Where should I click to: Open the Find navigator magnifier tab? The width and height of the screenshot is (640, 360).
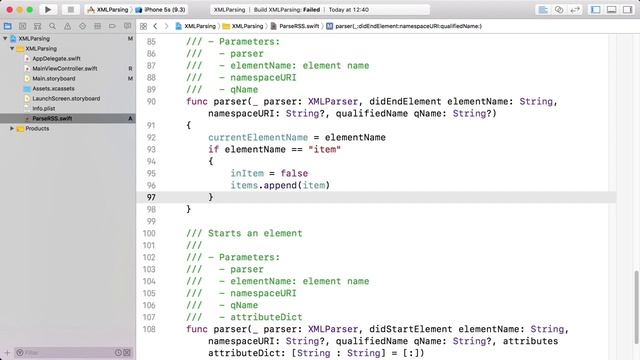click(52, 26)
